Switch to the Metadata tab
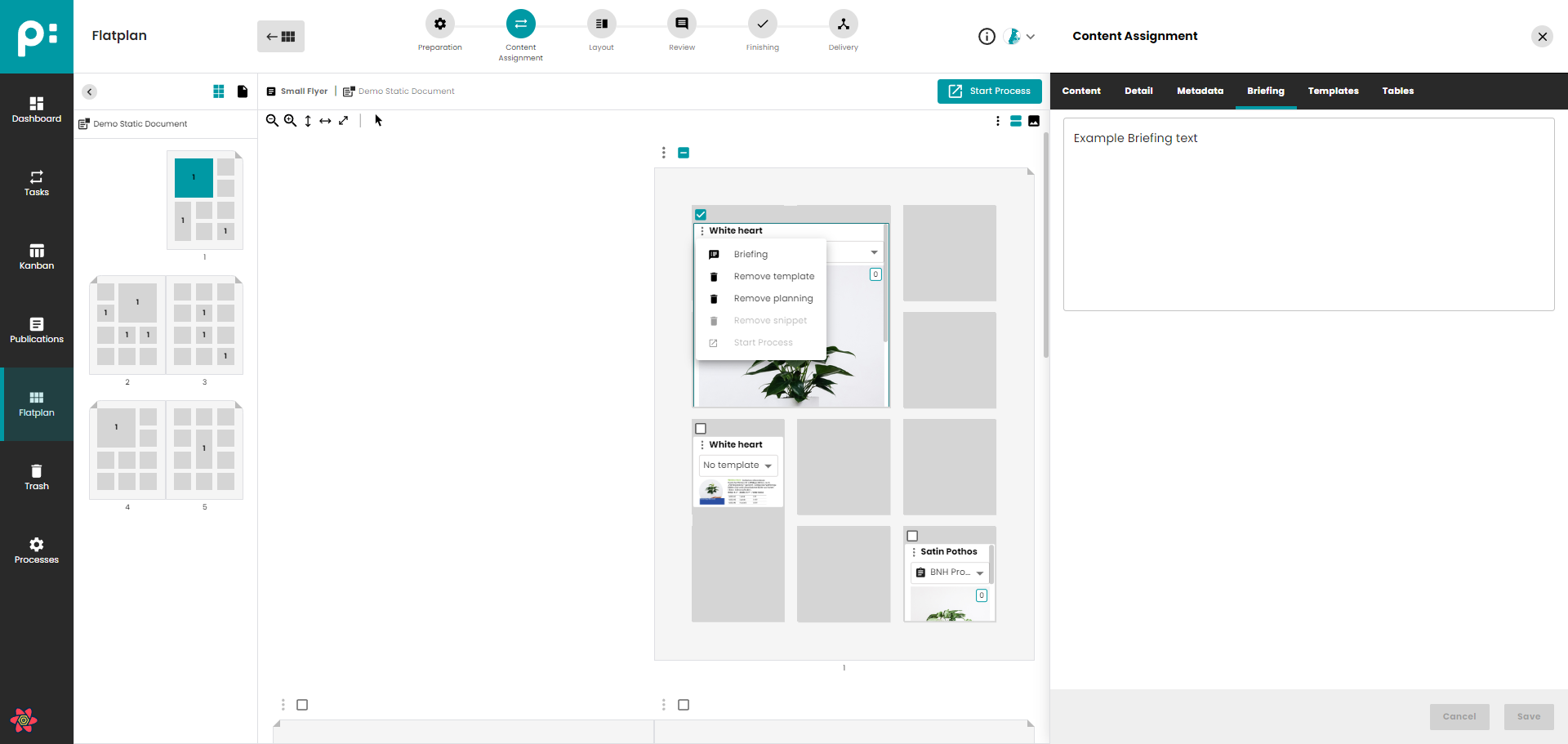The height and width of the screenshot is (744, 1568). 1200,91
